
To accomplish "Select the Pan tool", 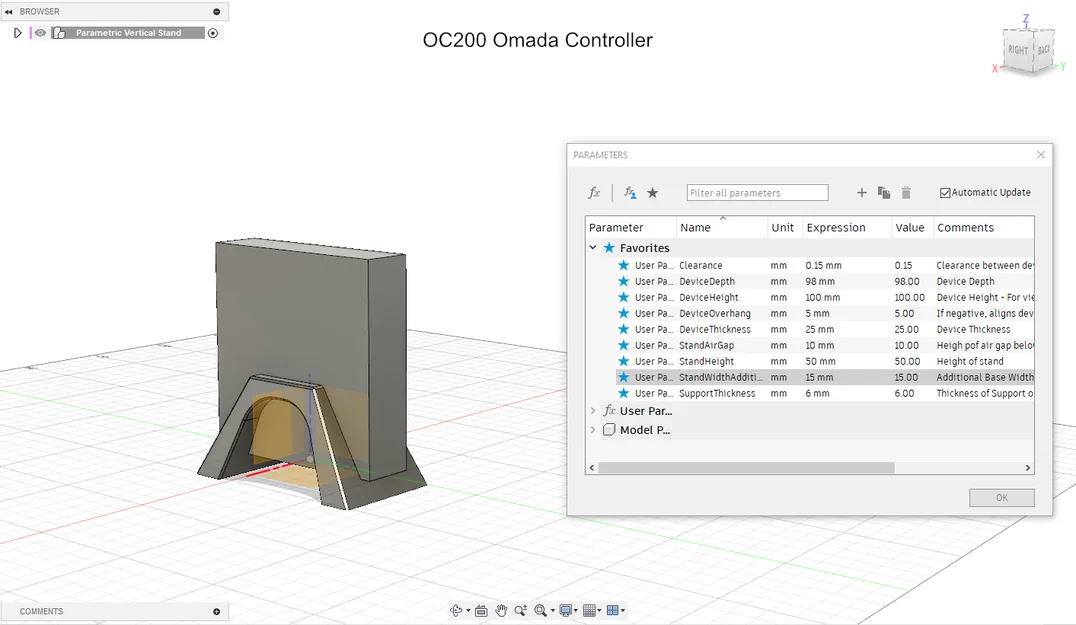I will click(x=501, y=610).
